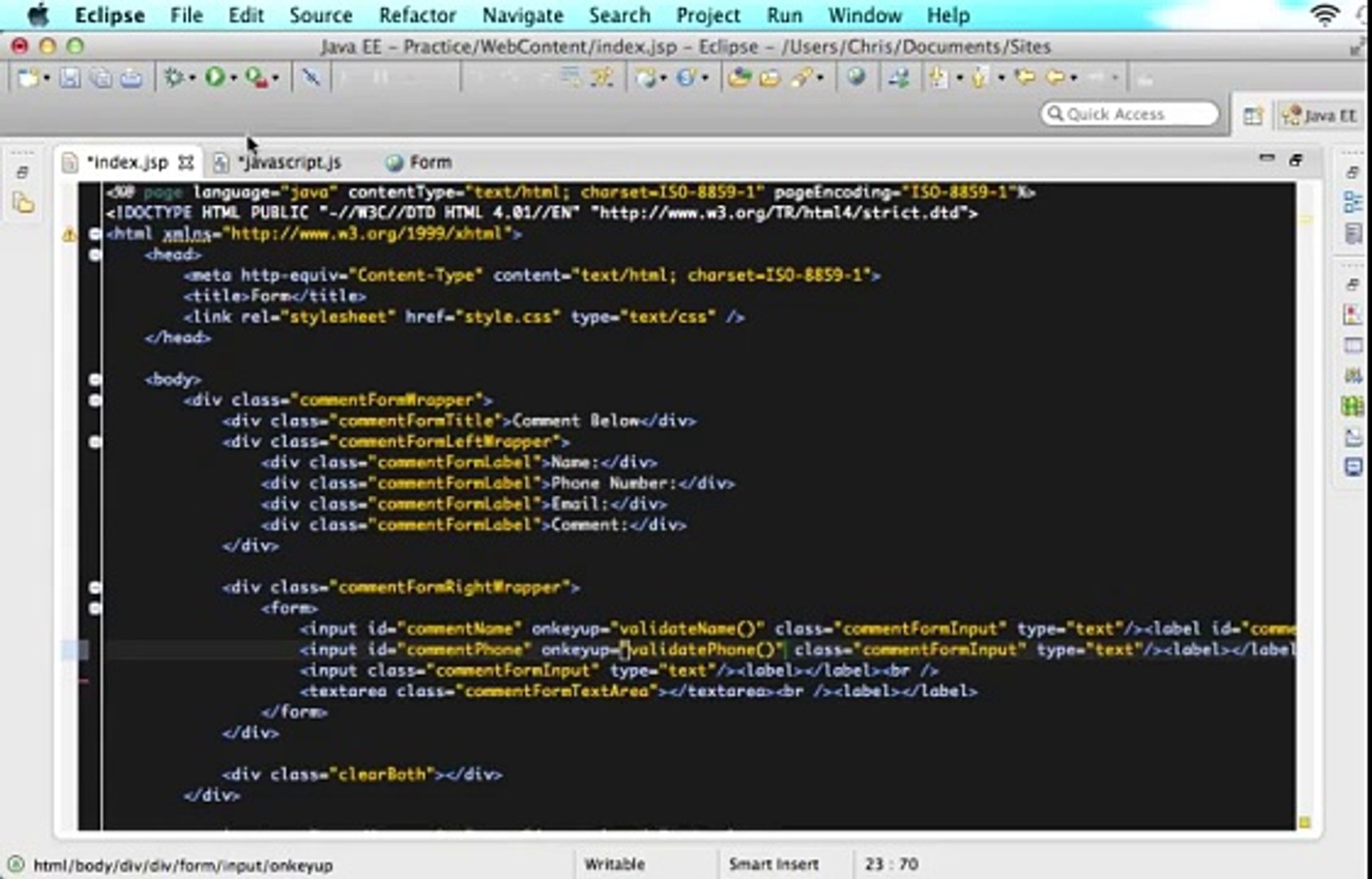
Task: Open the Project Explorer icon in left sidebar
Action: (24, 203)
